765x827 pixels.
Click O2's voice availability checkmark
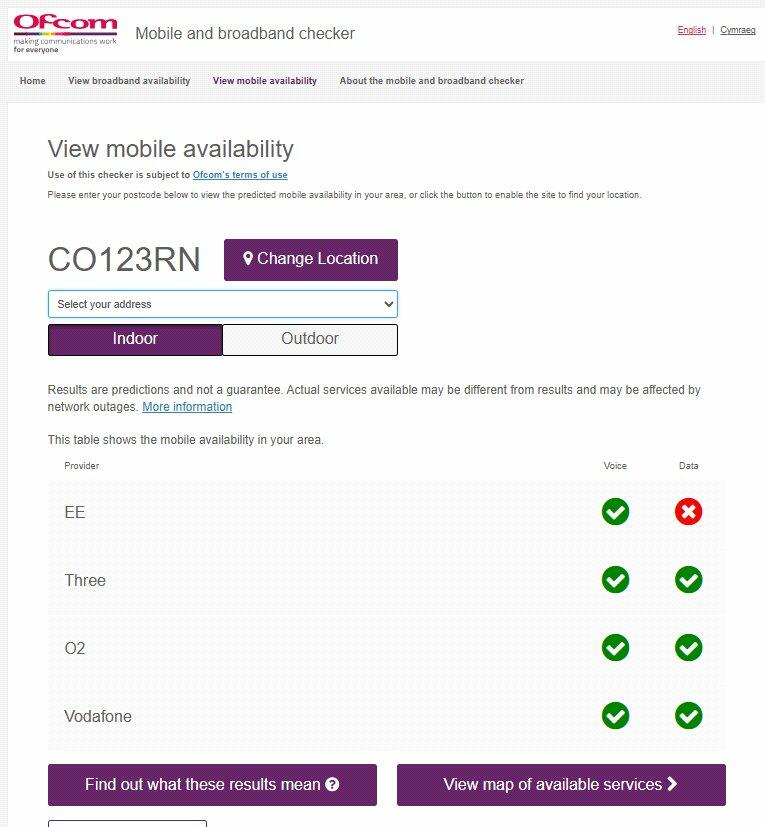[615, 648]
